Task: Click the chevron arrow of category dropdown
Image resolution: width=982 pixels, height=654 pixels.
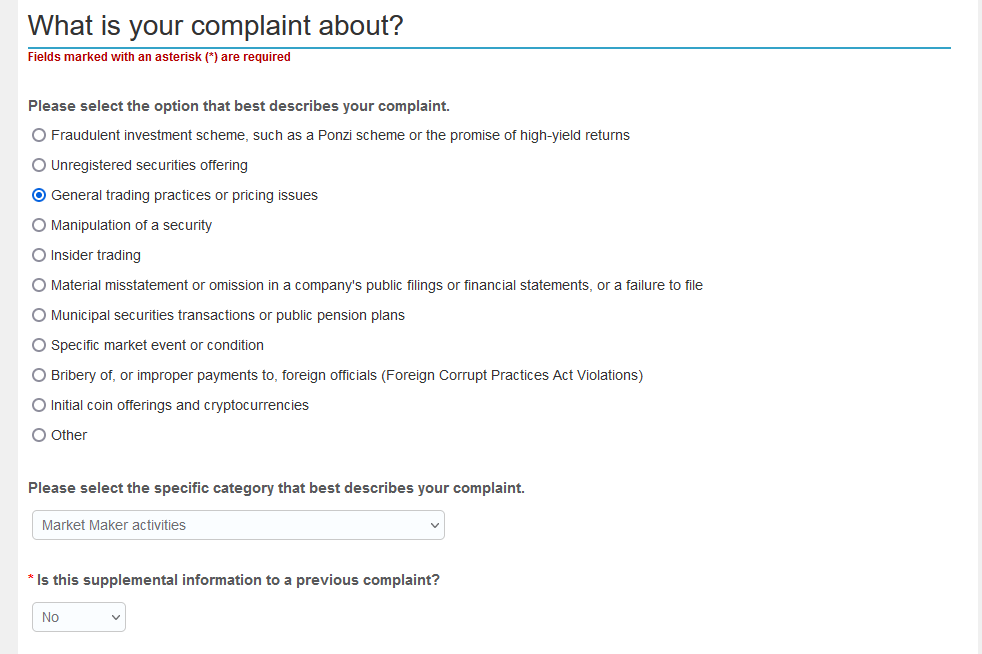Action: 435,526
